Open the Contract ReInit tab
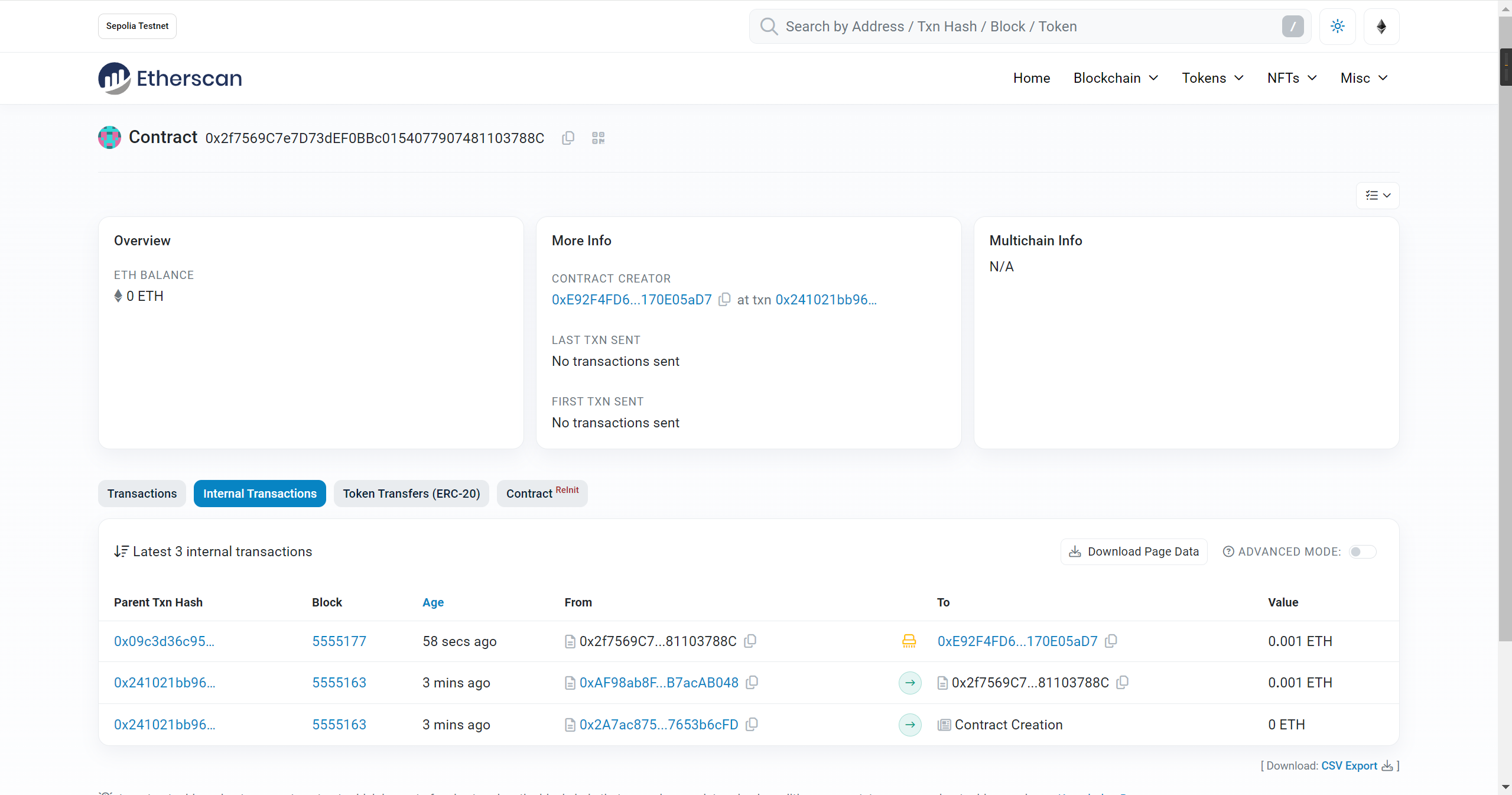Screen dimensions: 1512x795 pyautogui.click(x=542, y=493)
